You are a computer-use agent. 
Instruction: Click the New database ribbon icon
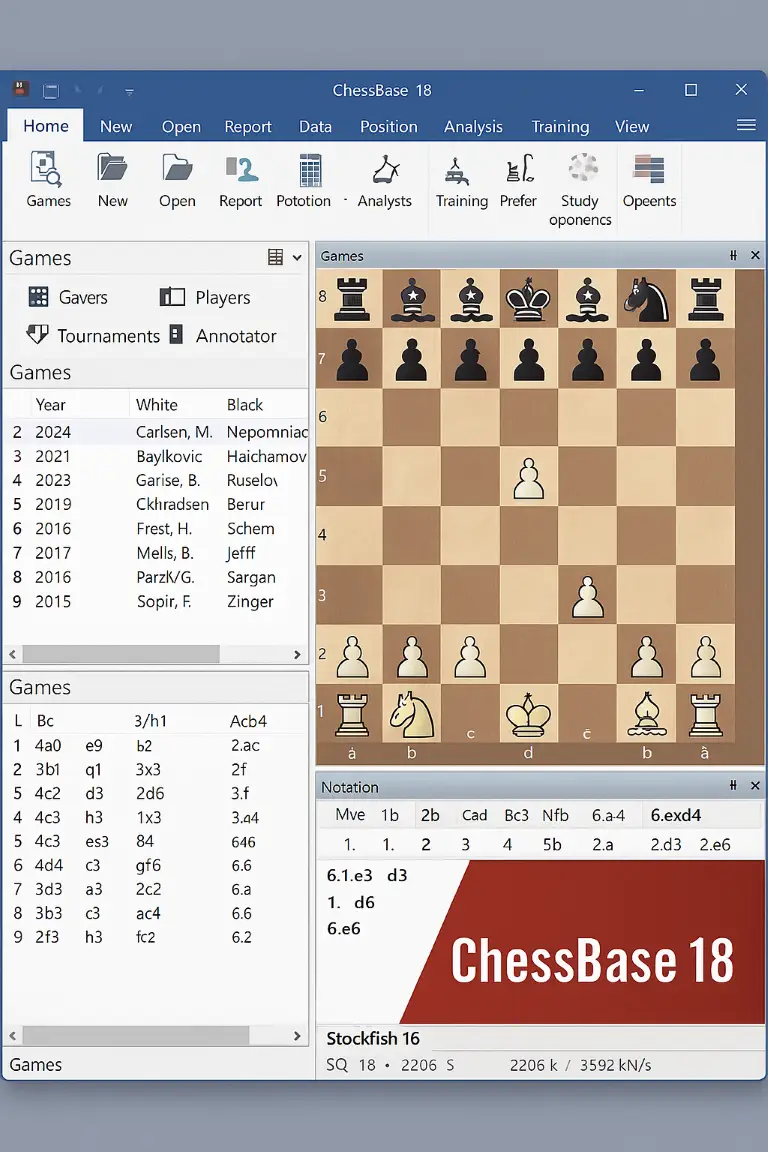(112, 180)
